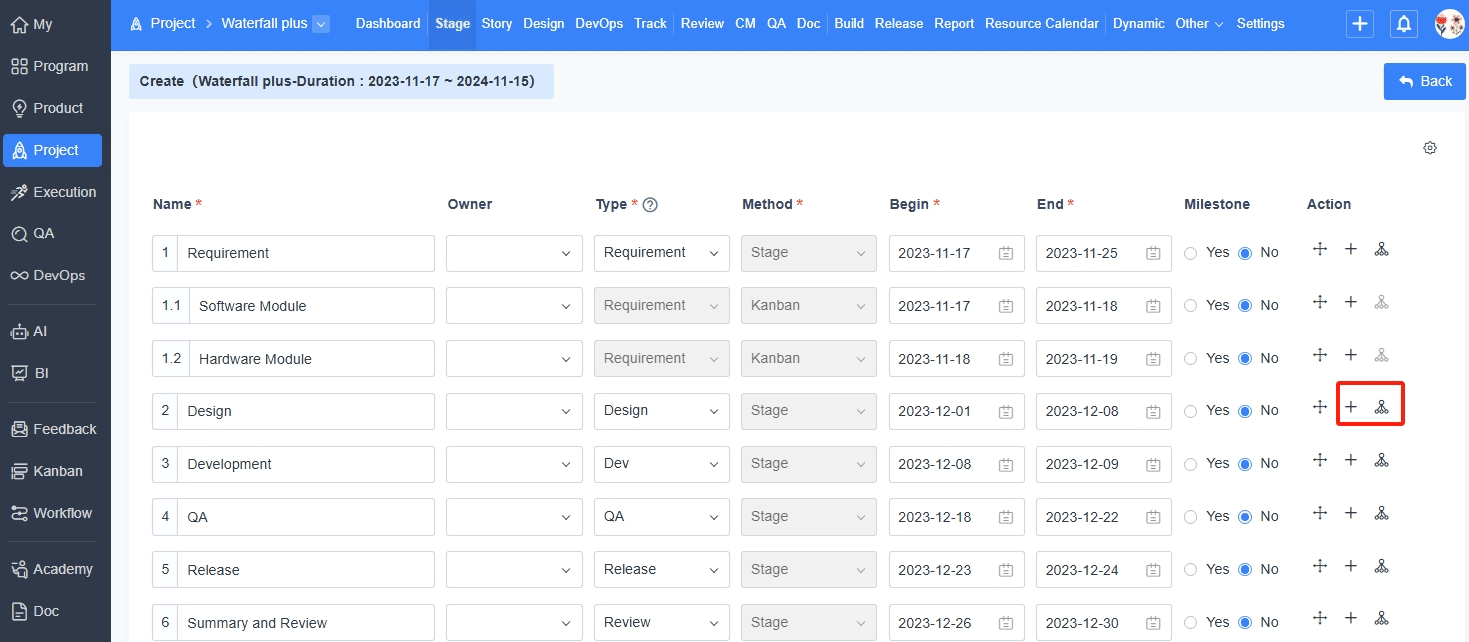Screen dimensions: 1469x642
Task: Expand the Waterfall plus project switcher
Action: [320, 24]
